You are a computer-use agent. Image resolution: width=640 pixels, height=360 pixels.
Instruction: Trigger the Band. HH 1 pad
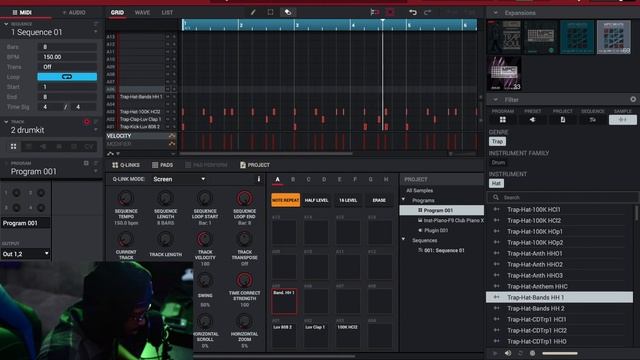(284, 301)
